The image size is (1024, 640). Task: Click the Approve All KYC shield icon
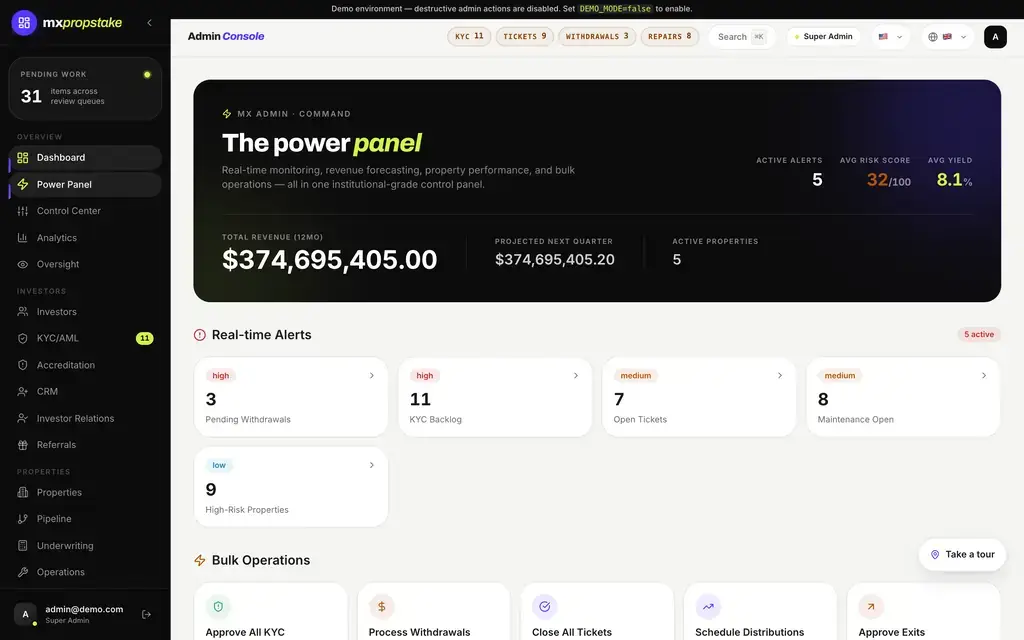tap(218, 607)
